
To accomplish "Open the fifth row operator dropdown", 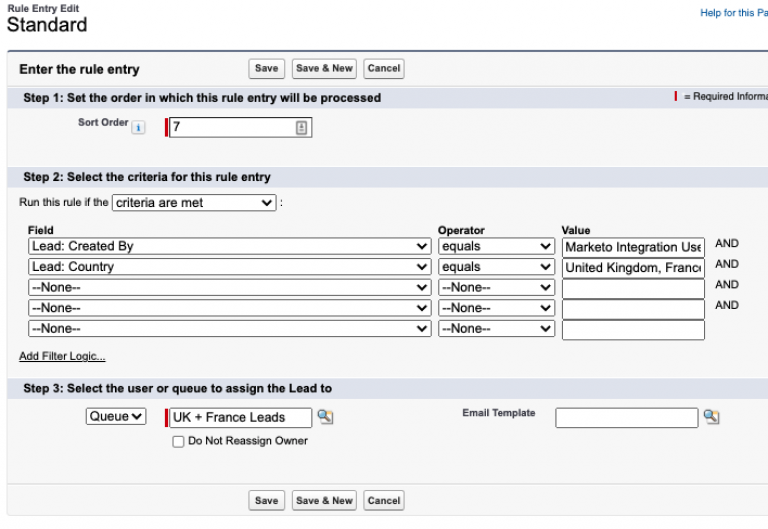I will click(496, 329).
